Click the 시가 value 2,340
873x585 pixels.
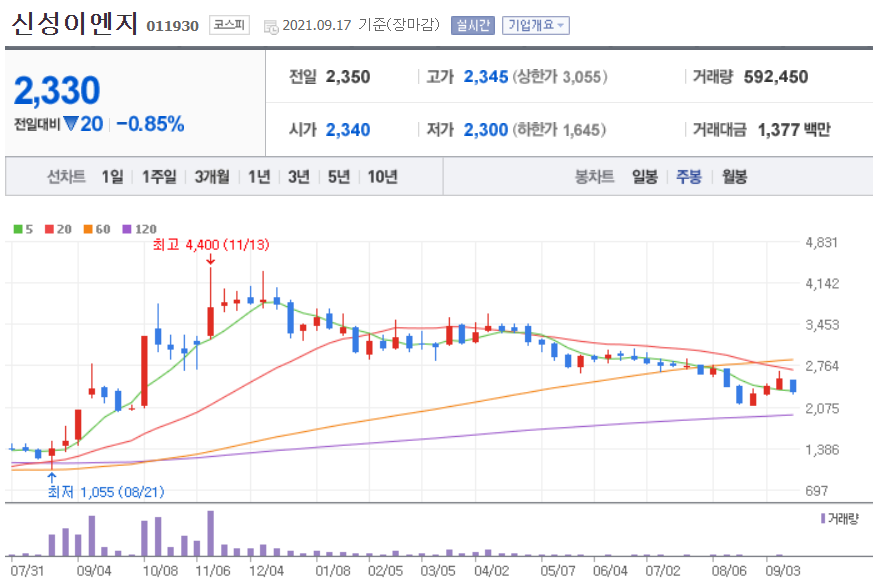tap(348, 129)
